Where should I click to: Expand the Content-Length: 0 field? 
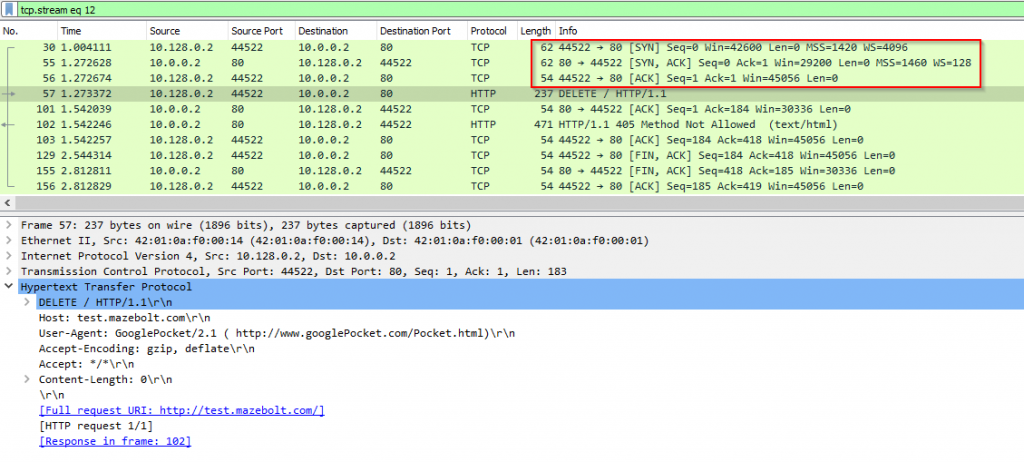point(27,379)
